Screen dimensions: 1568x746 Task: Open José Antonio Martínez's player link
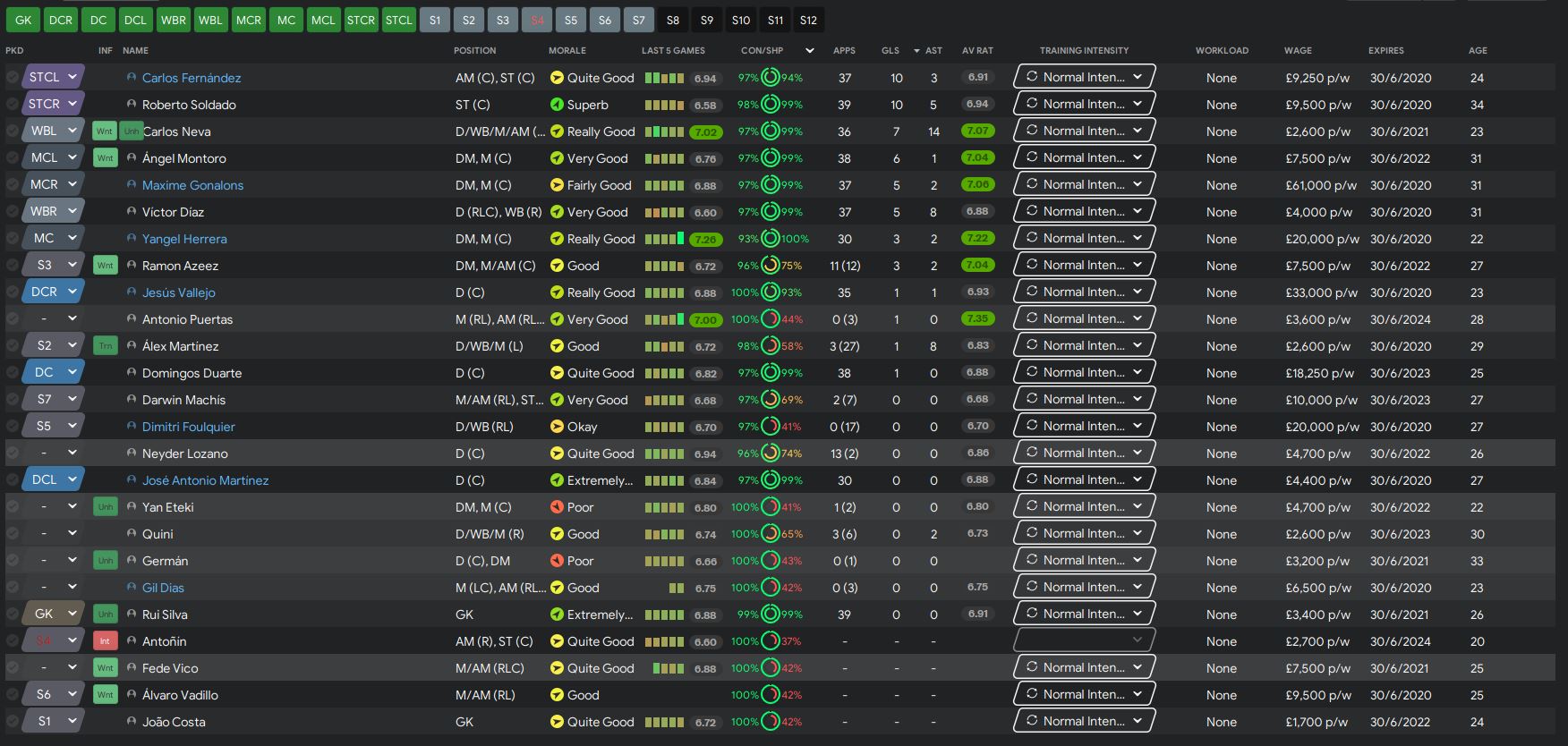(x=205, y=480)
